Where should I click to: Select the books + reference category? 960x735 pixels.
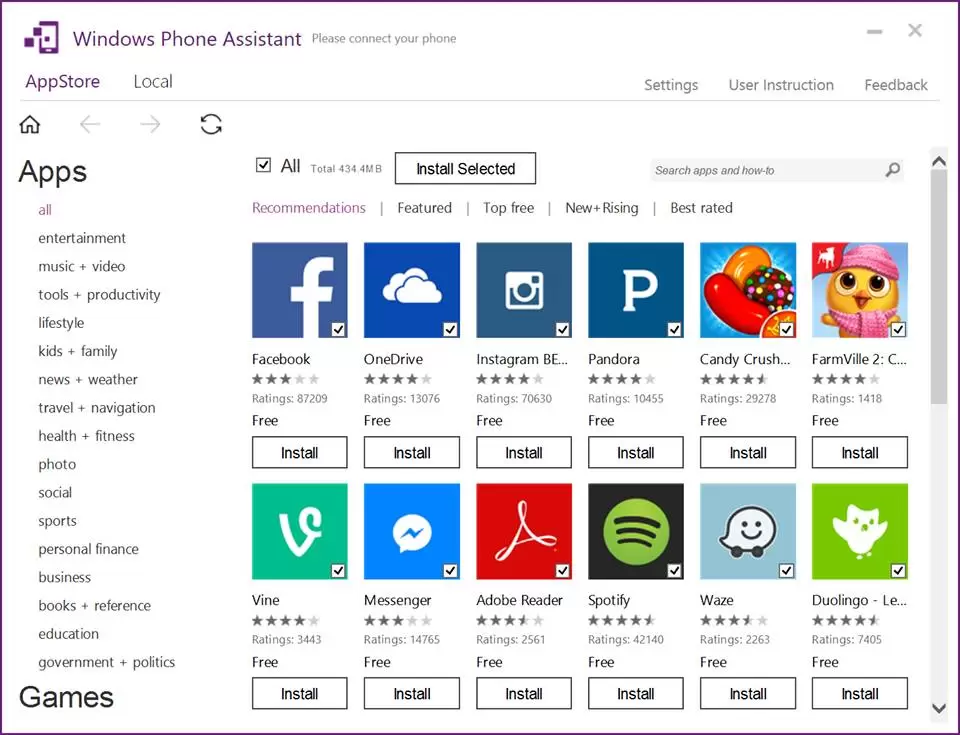(x=94, y=606)
